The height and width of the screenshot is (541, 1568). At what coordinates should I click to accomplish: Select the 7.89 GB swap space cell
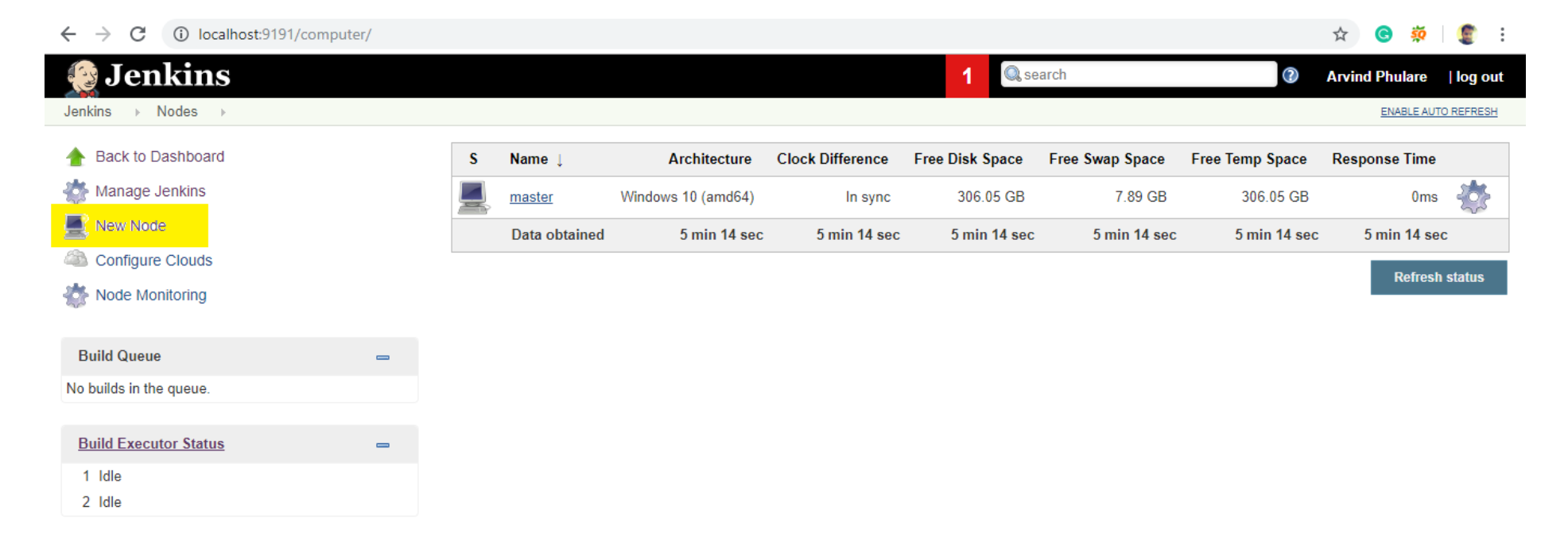point(1140,197)
